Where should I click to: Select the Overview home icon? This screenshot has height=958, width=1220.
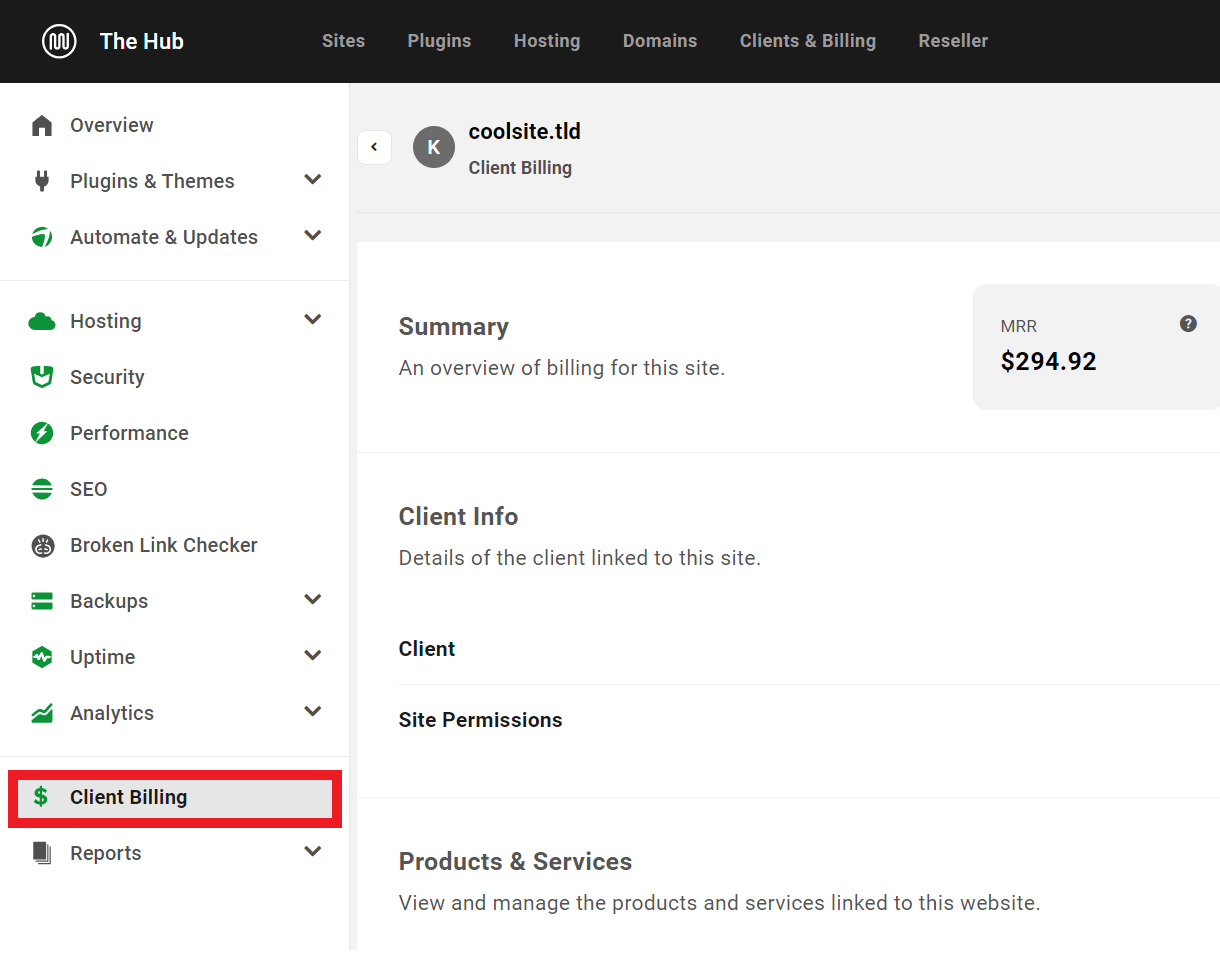point(41,124)
